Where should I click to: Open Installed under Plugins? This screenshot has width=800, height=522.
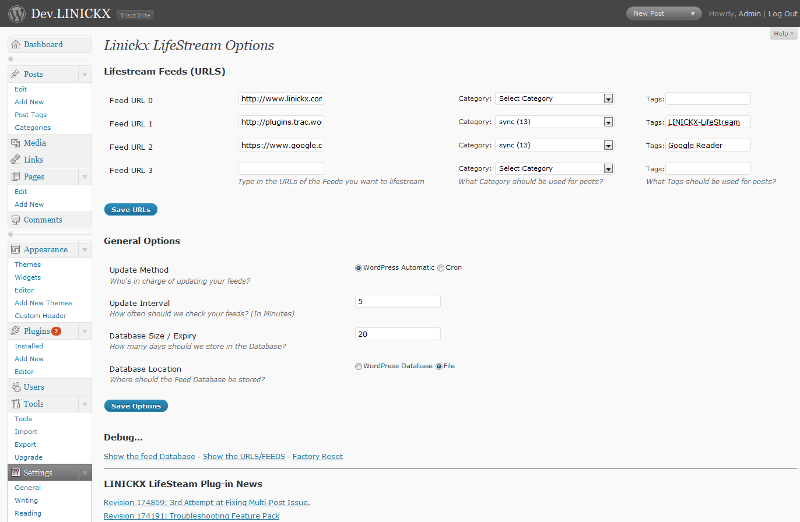29,346
